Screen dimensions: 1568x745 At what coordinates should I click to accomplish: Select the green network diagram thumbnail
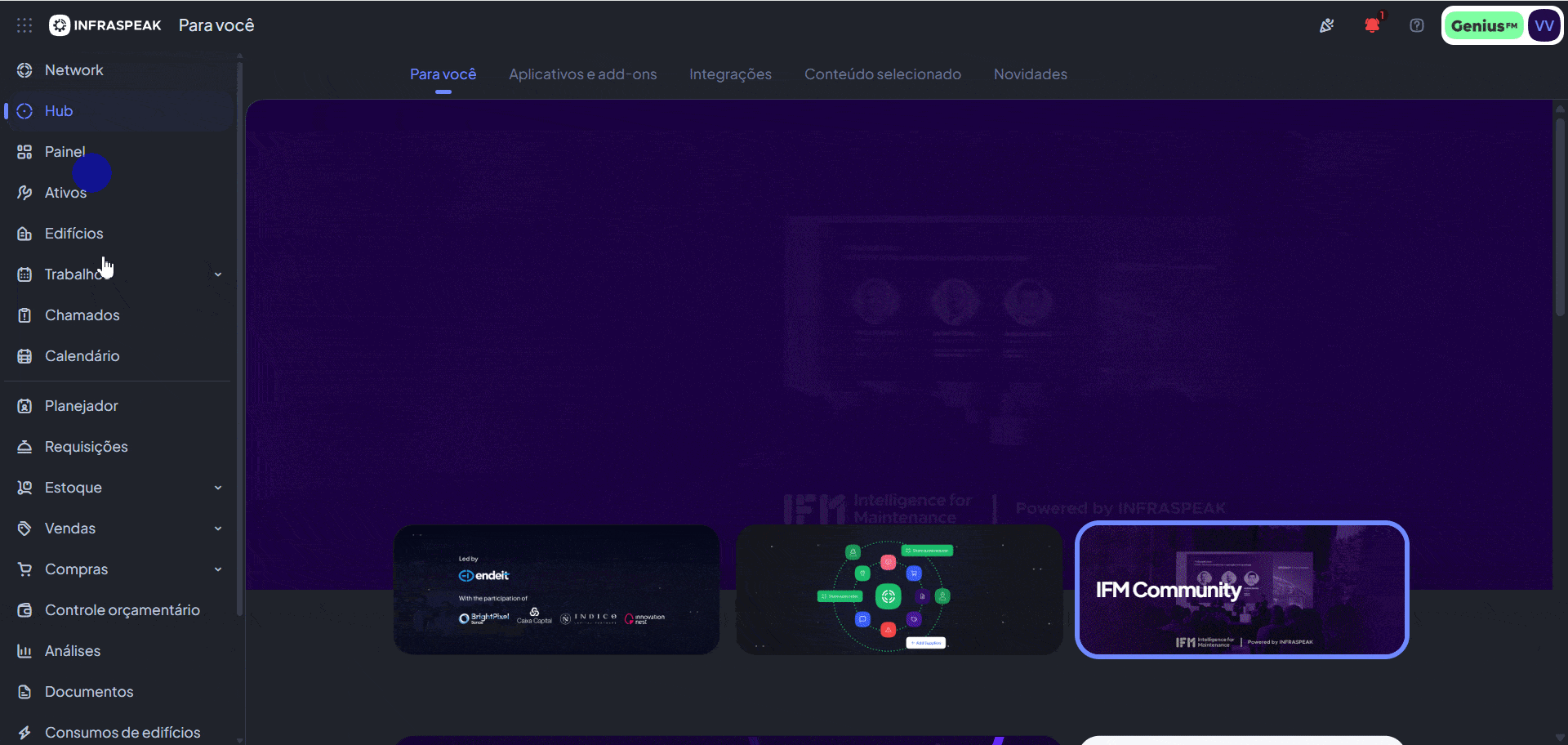(x=898, y=590)
